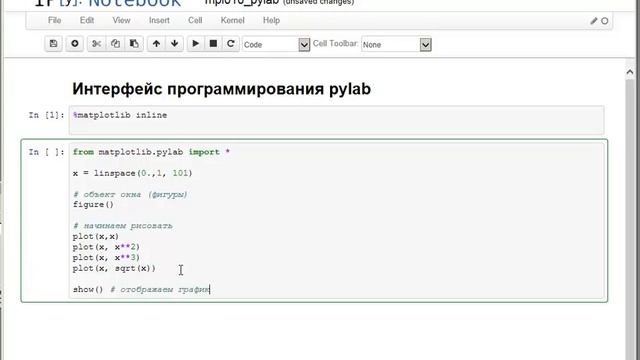Open the Cell menu
Viewport: 640px width, 360px height.
195,20
